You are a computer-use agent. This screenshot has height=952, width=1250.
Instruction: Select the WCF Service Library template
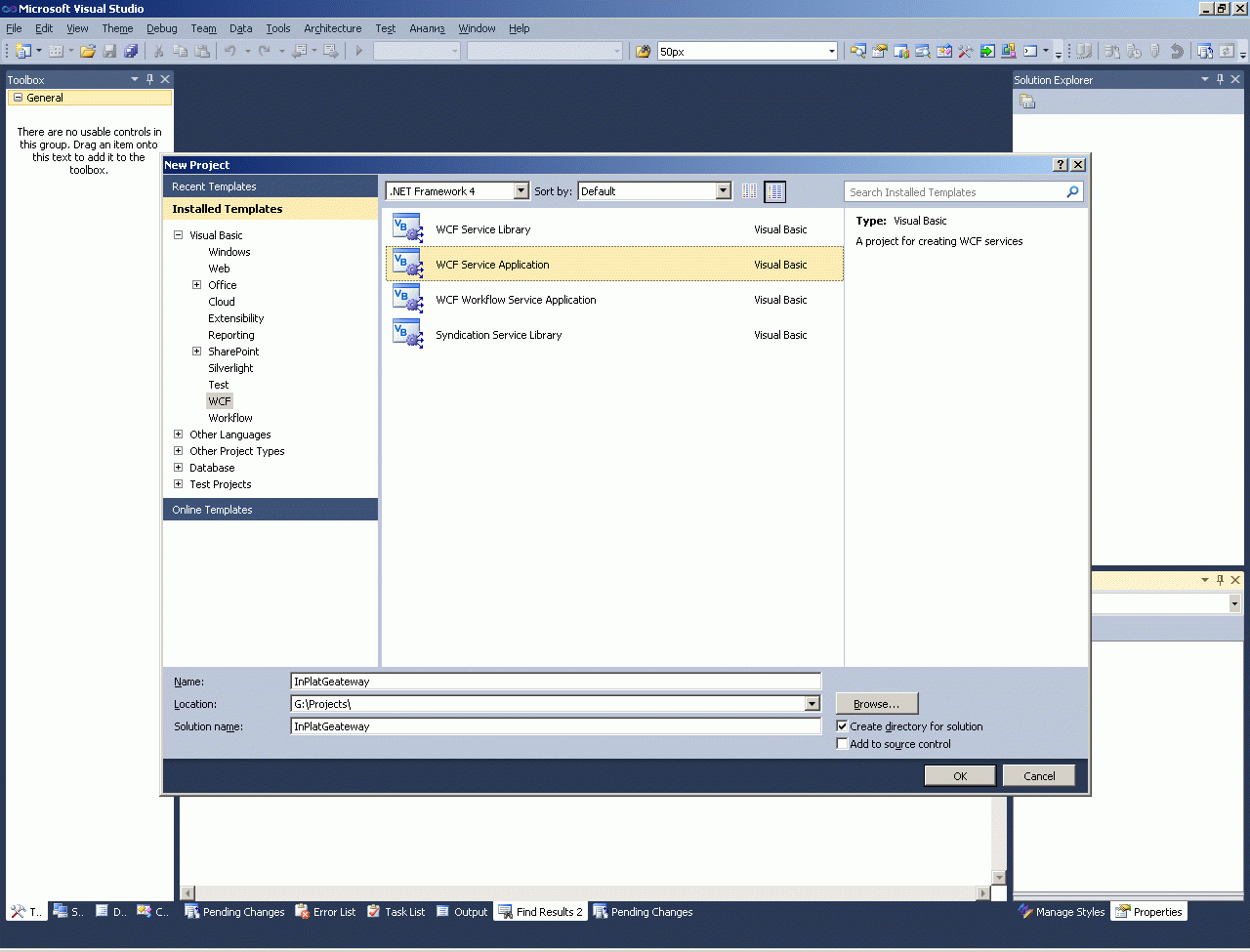click(x=615, y=229)
